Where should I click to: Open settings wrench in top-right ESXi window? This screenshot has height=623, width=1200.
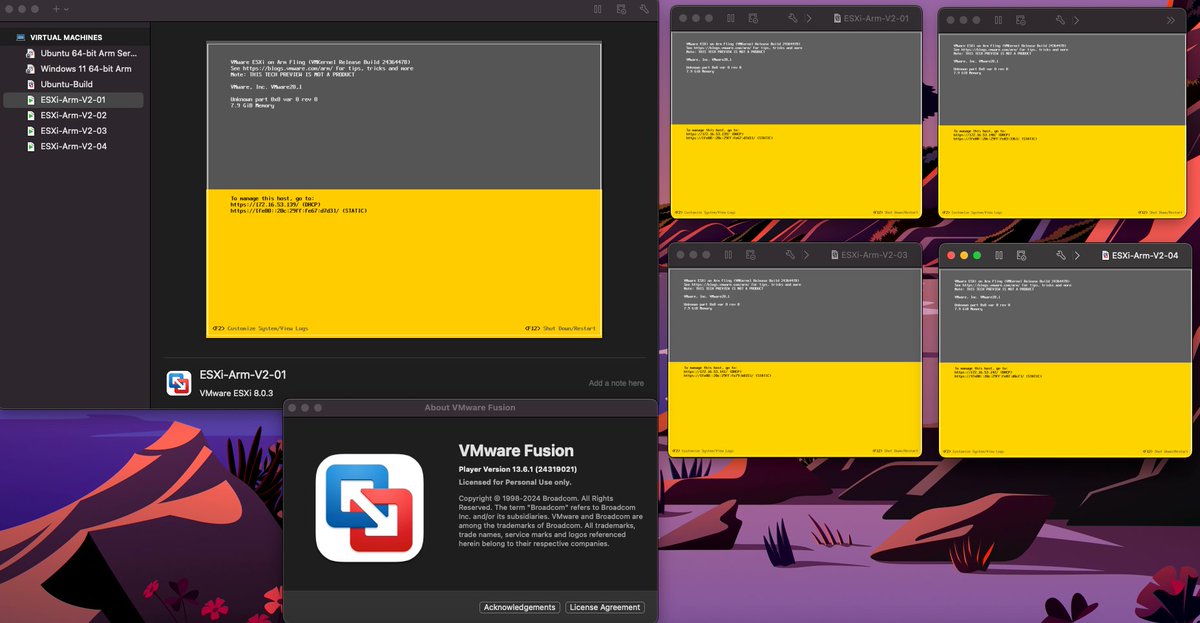[x=1060, y=20]
